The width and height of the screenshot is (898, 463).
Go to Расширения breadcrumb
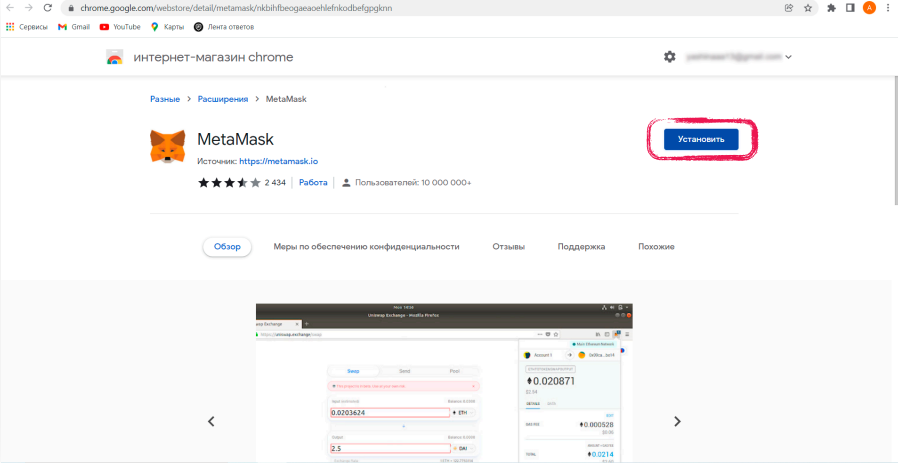(223, 99)
